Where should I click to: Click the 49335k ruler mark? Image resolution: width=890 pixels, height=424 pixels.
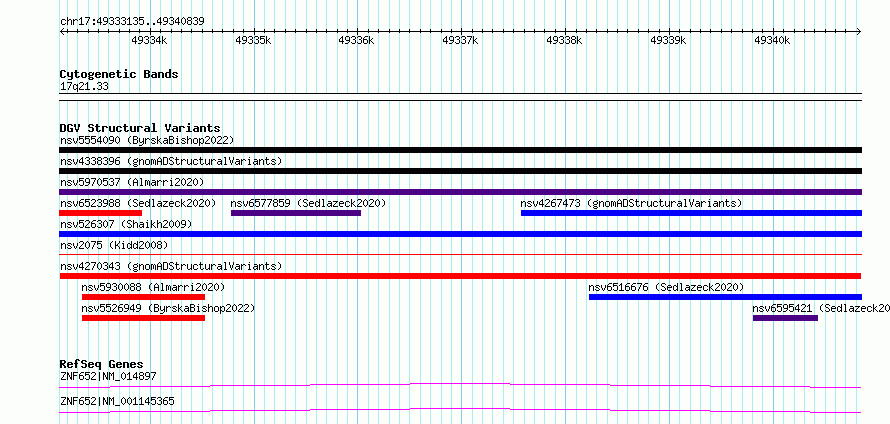pyautogui.click(x=253, y=40)
